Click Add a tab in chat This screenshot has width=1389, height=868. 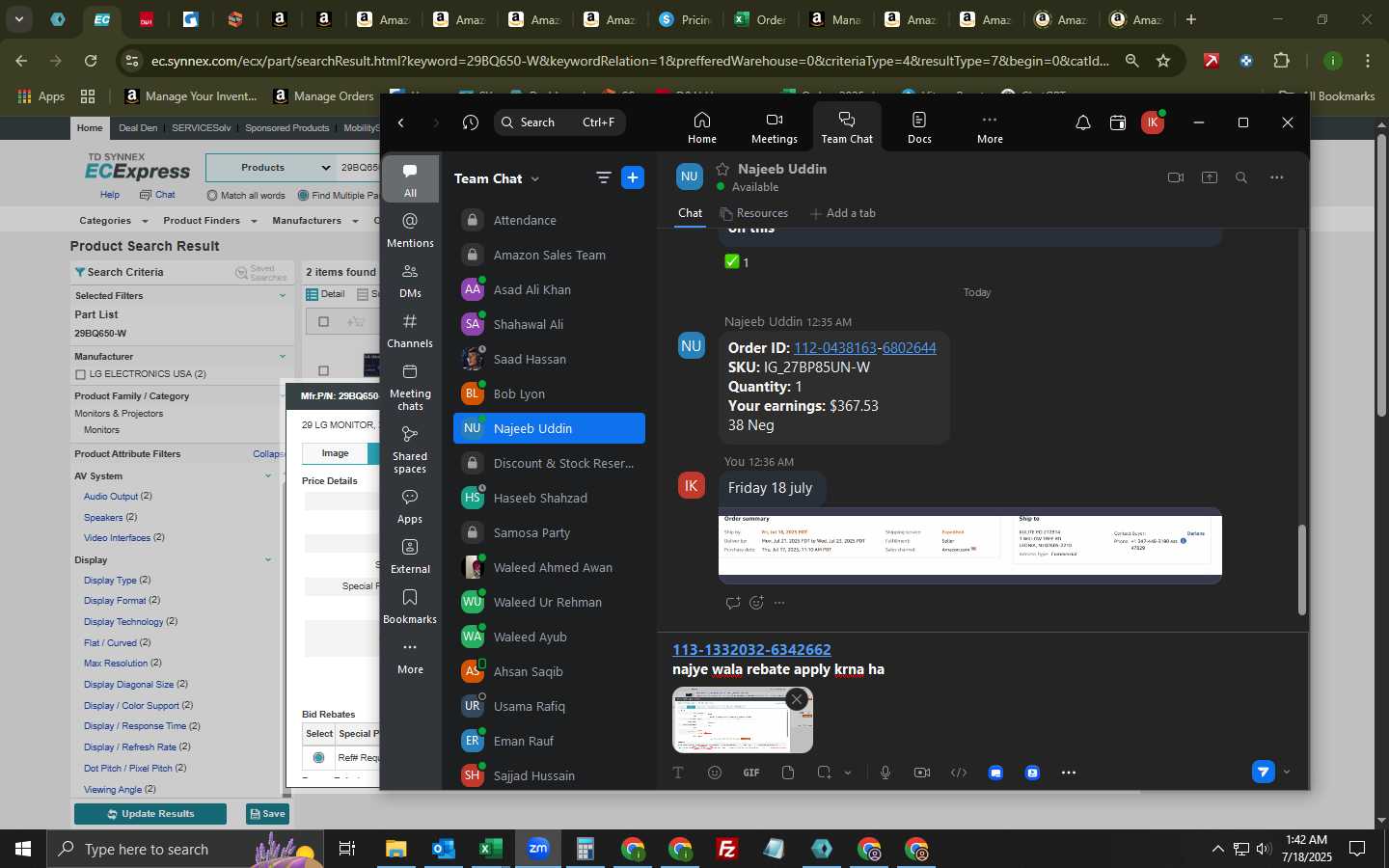[x=843, y=213]
